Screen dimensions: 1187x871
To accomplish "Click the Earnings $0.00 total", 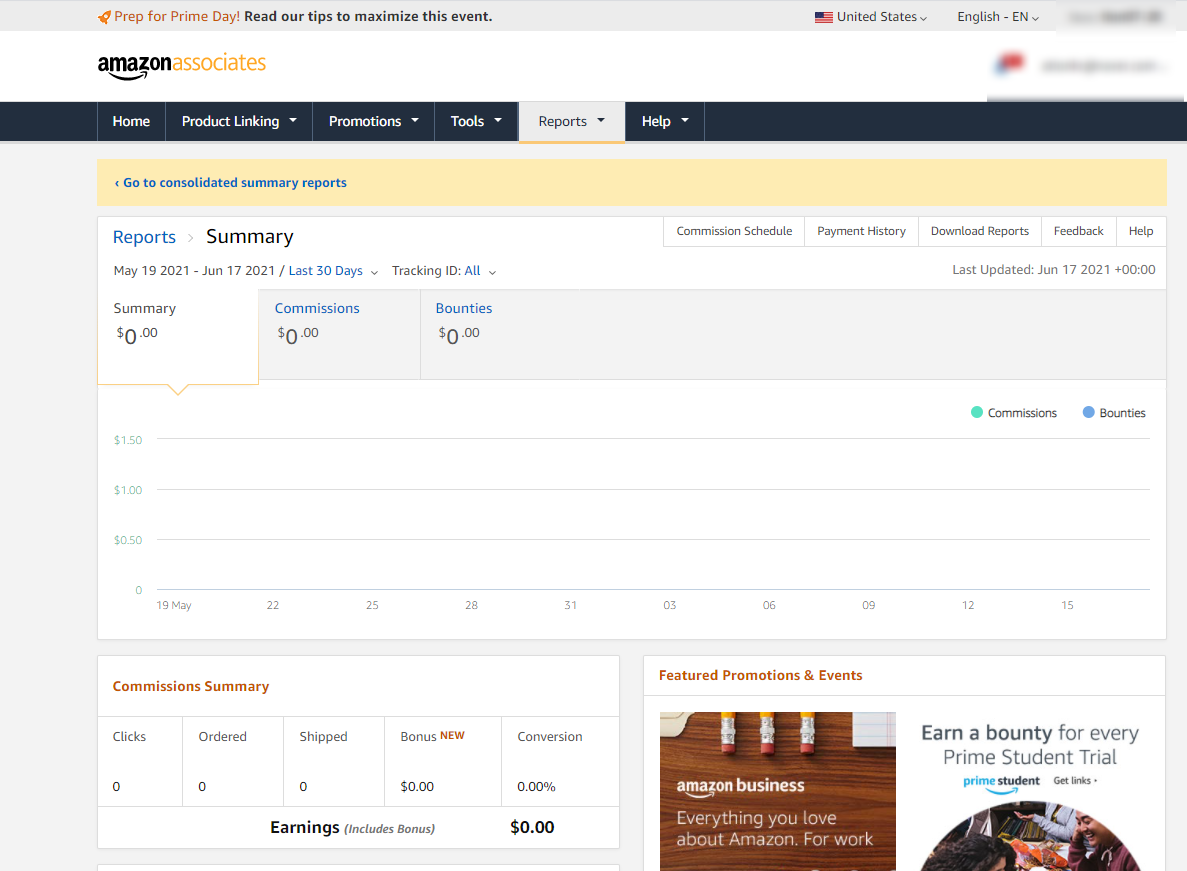I will [x=532, y=827].
